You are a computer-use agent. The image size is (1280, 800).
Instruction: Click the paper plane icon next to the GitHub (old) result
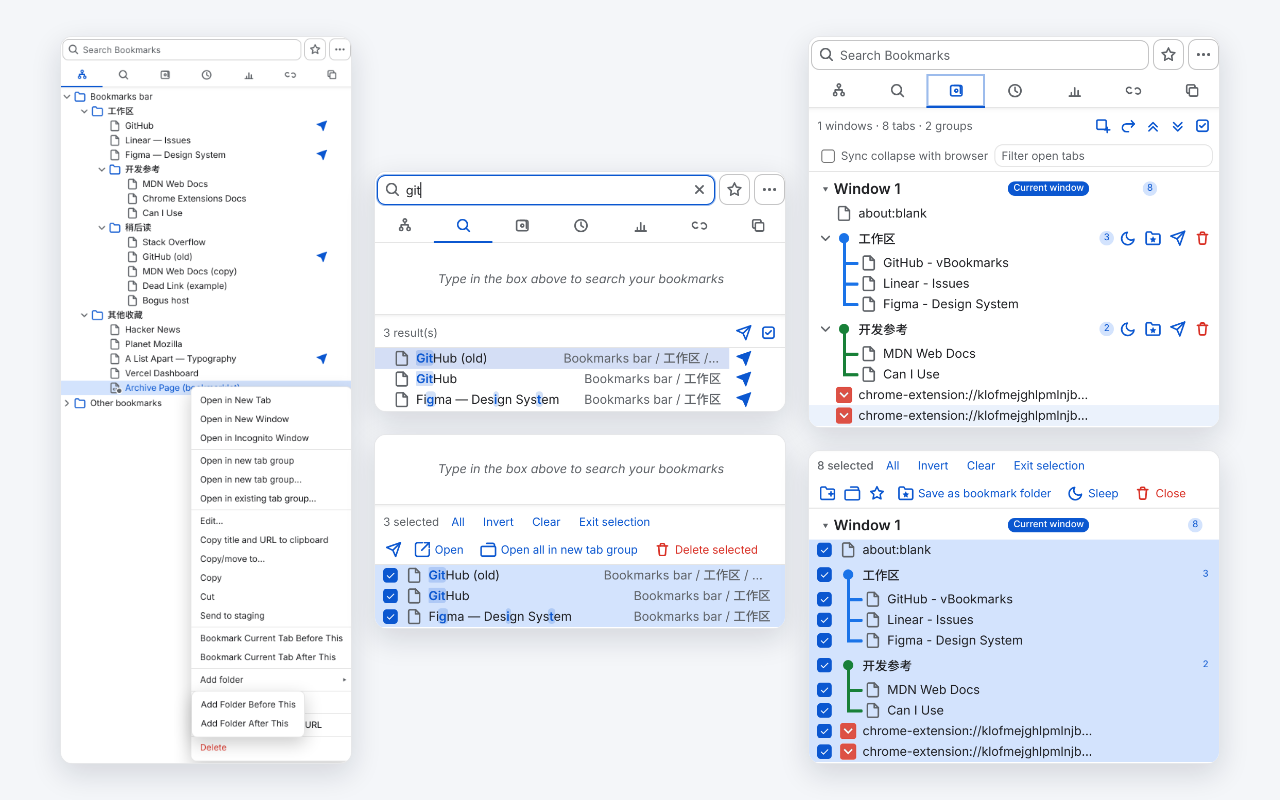(x=743, y=358)
